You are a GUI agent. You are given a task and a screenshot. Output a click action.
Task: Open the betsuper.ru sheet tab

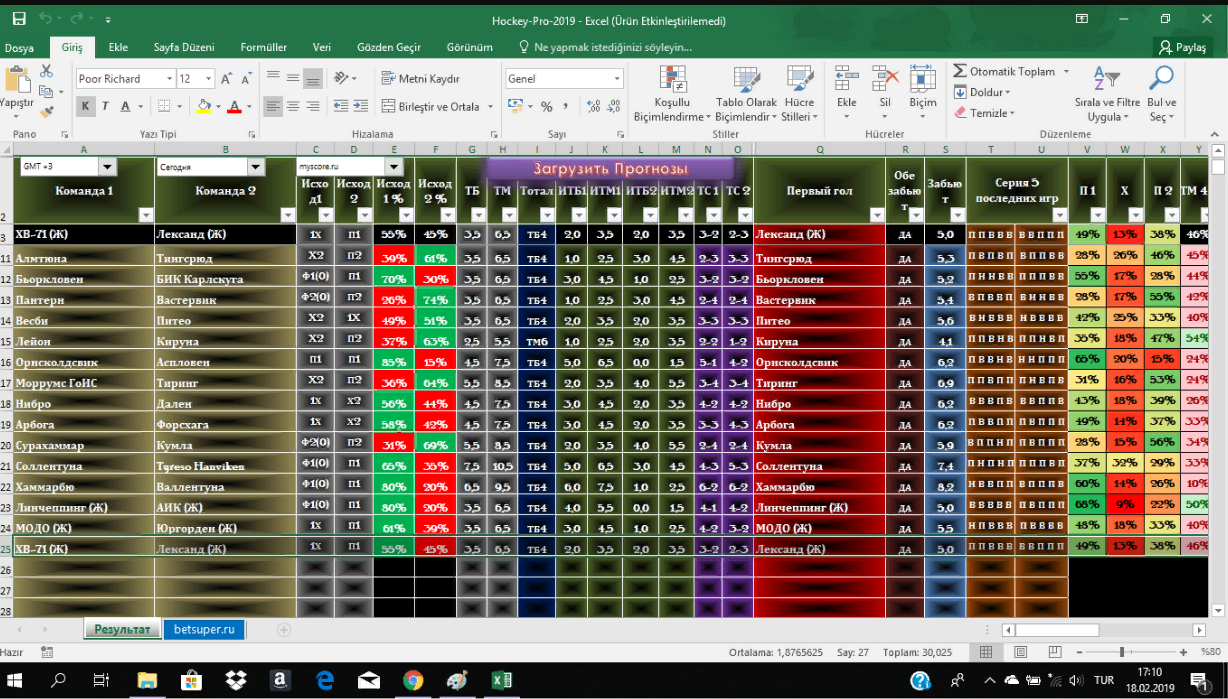pos(204,629)
